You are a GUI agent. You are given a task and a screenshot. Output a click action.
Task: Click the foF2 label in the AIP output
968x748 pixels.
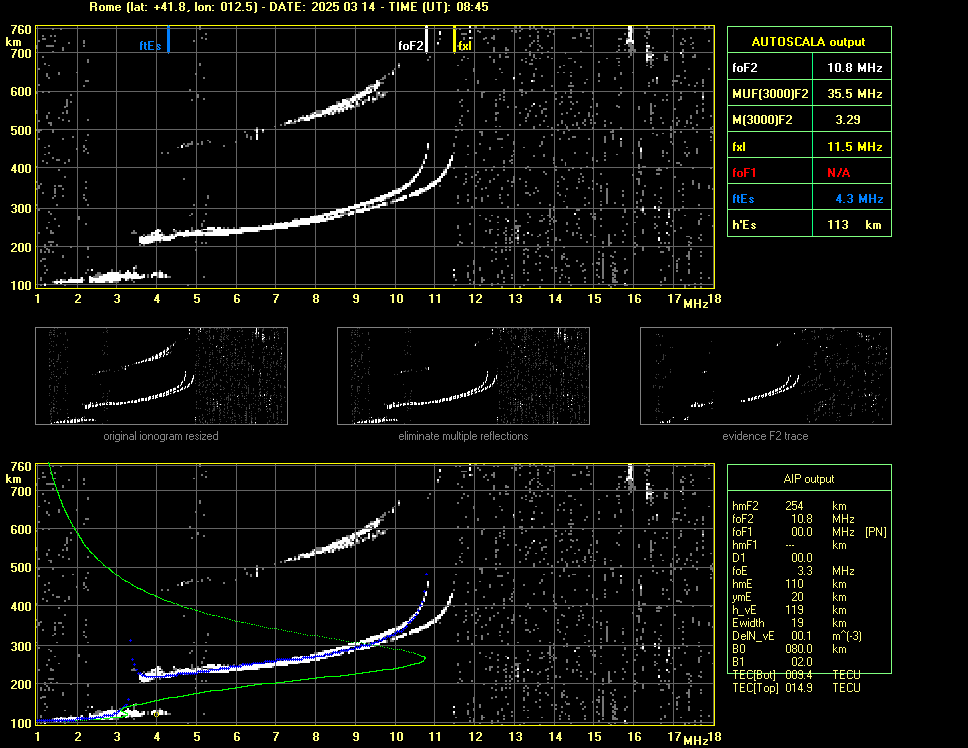point(743,519)
